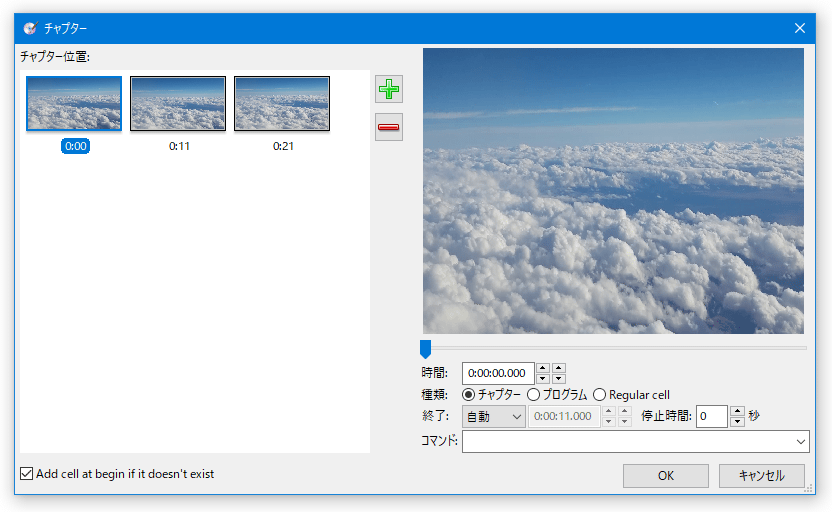Click inside the 時間 time input field
The width and height of the screenshot is (832, 512).
pos(498,373)
